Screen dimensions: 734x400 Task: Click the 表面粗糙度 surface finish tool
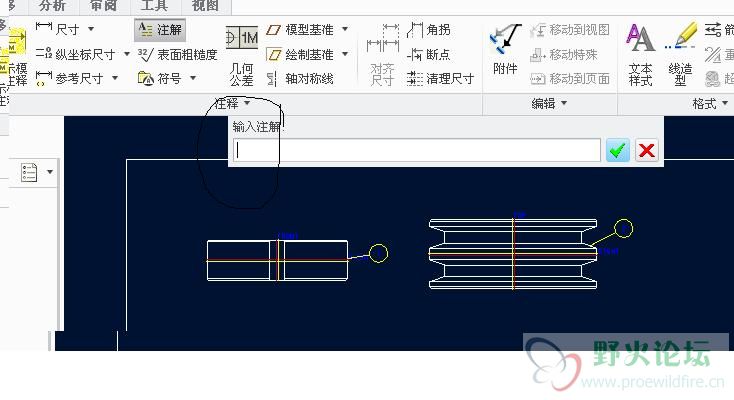(177, 54)
